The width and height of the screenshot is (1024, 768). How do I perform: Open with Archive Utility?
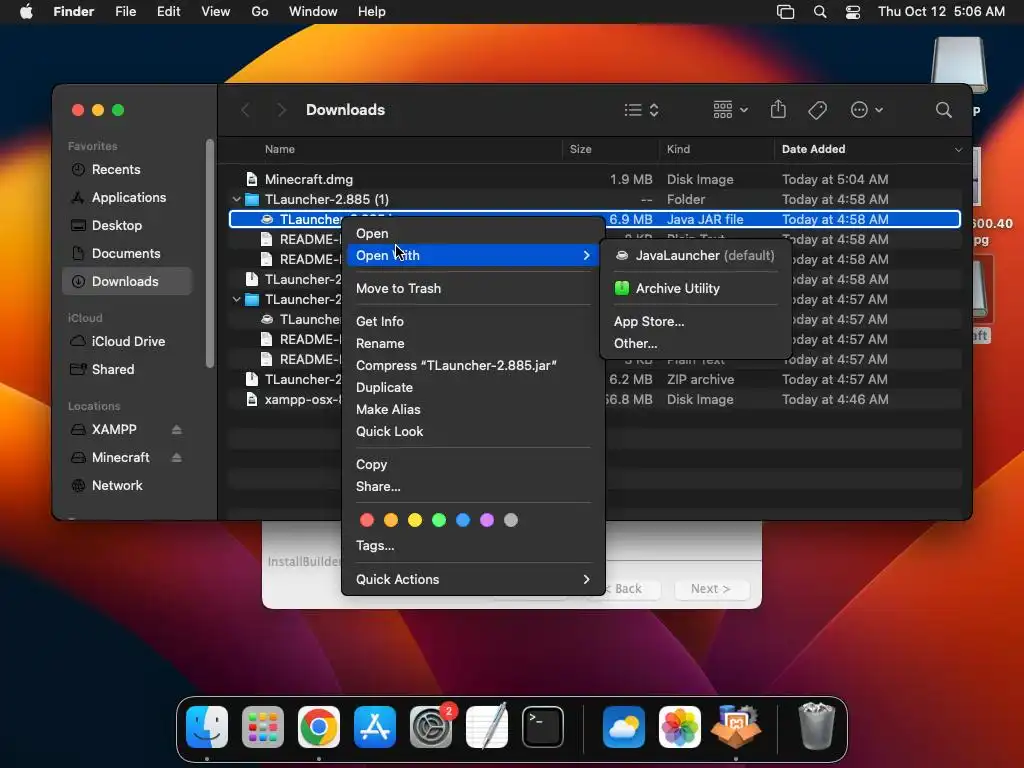696,289
